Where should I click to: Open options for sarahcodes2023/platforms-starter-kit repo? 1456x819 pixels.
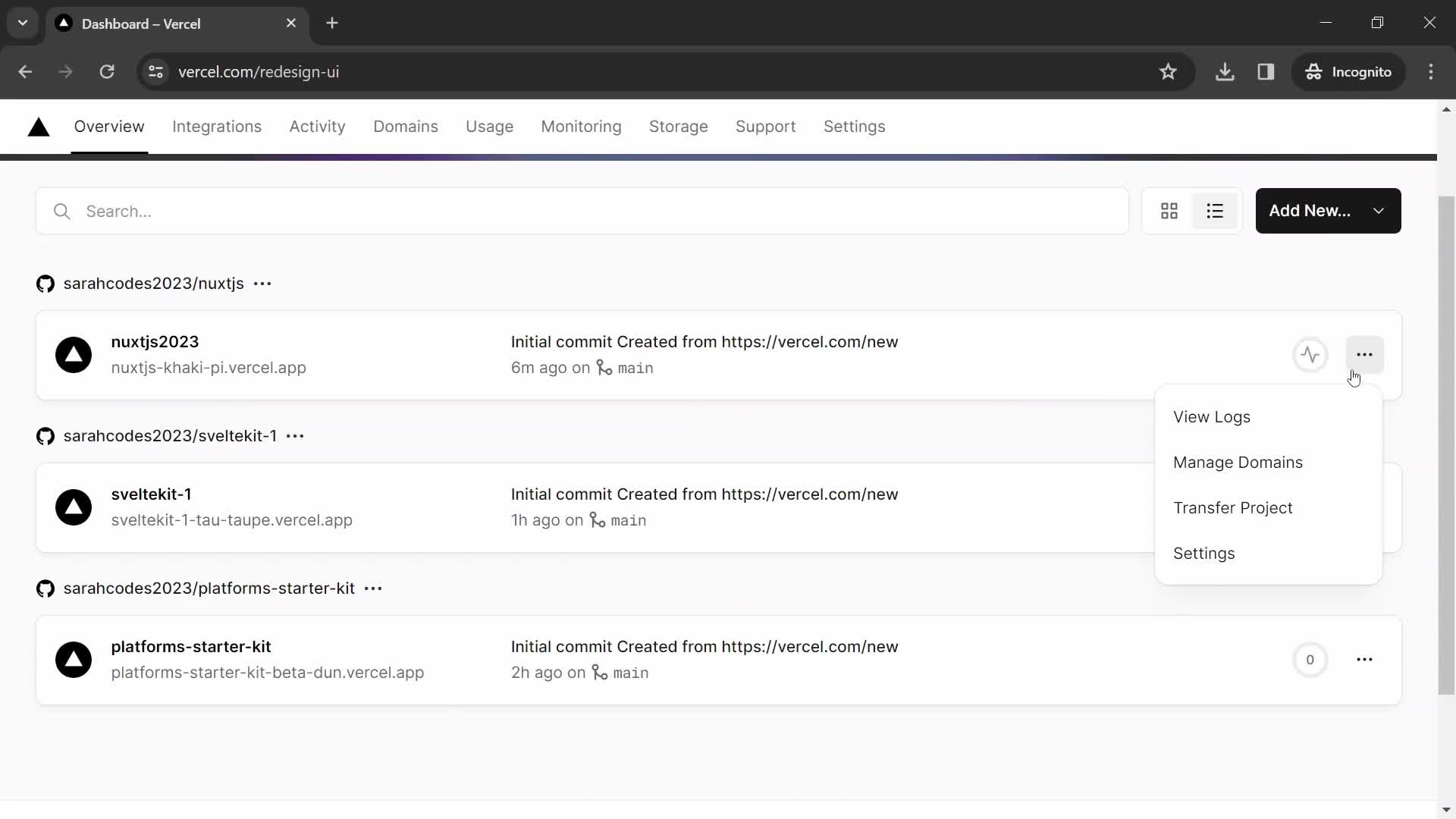(373, 588)
